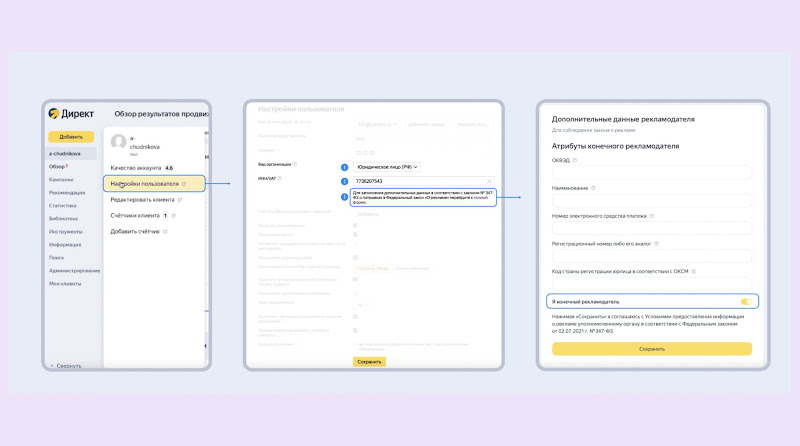
Task: Click external-link icon next to Добавить счётчик
Action: [x=165, y=232]
